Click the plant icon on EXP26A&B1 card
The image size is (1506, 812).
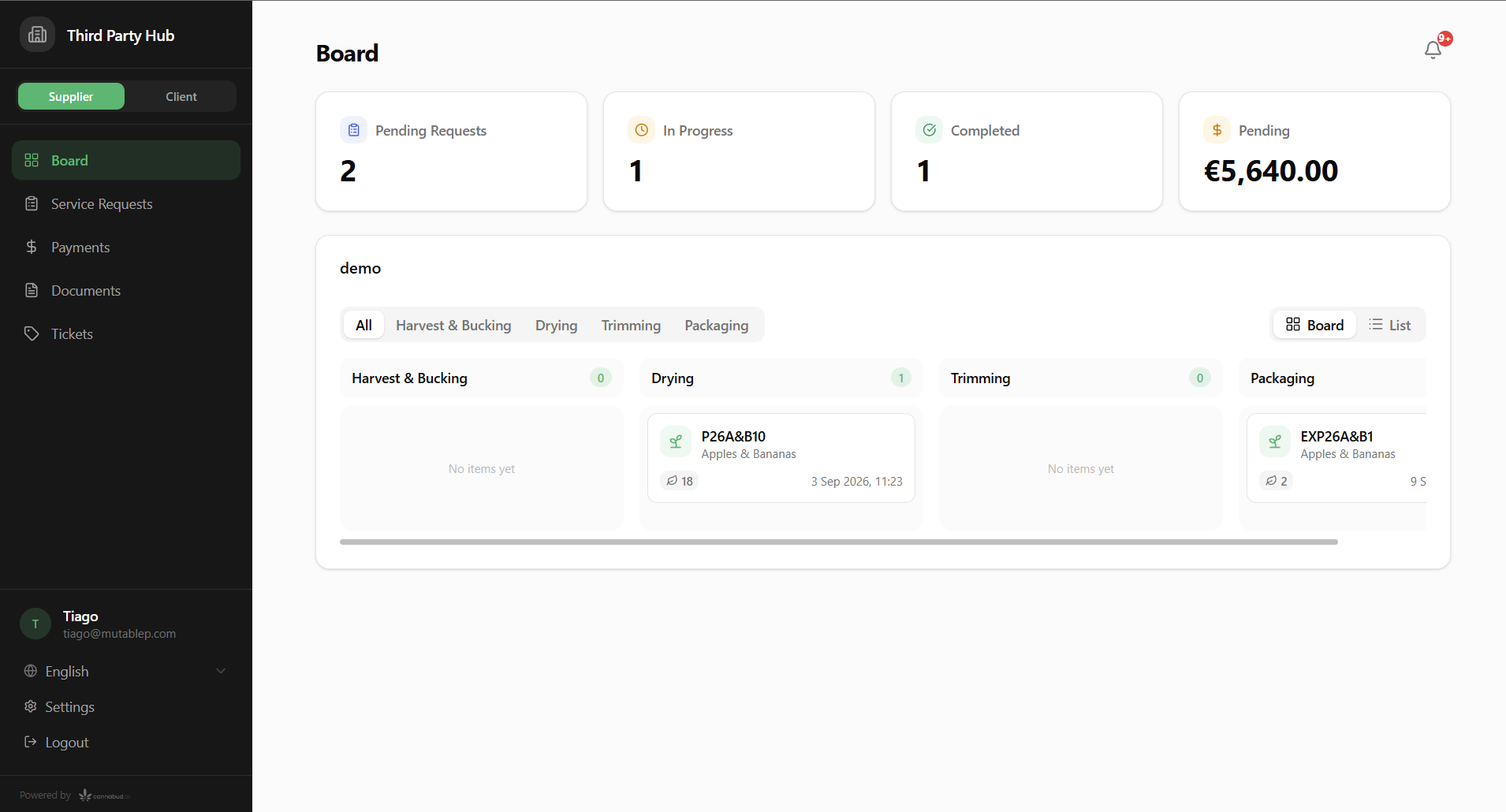[1275, 442]
